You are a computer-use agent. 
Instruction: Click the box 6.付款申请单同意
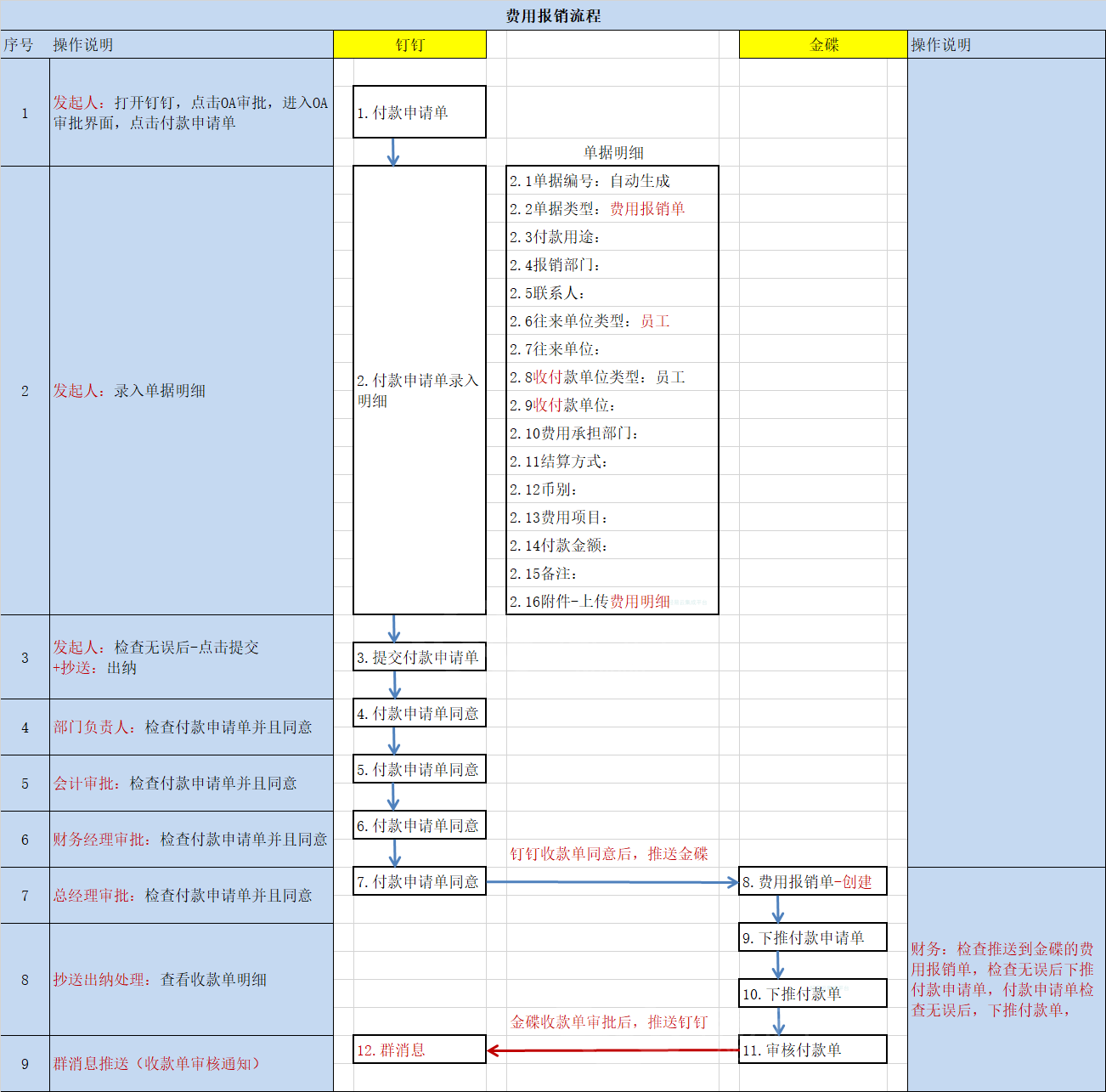[420, 825]
